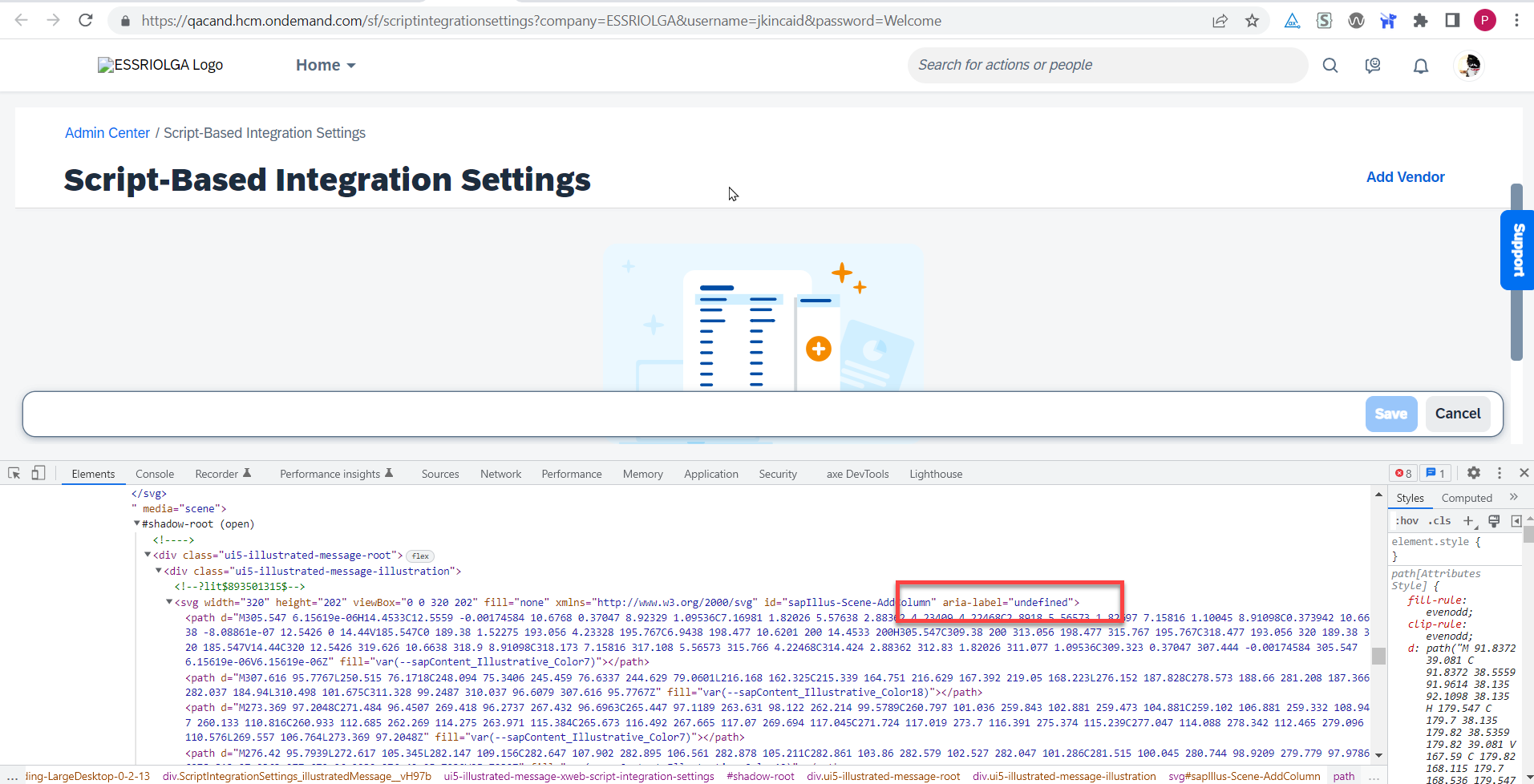The image size is (1534, 784).
Task: Open DevTools settings gear
Action: pyautogui.click(x=1474, y=473)
